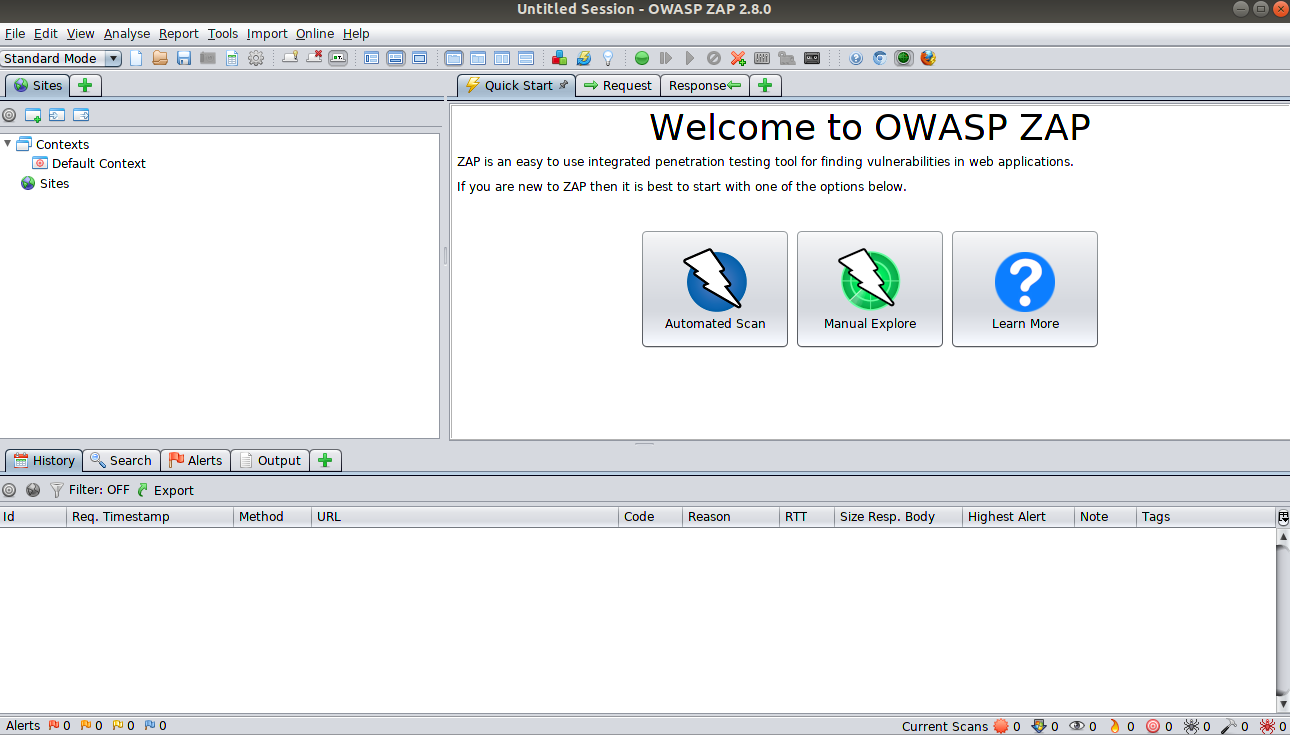Click the Export Context icon in Sites panel
This screenshot has height=735, width=1290.
coord(81,115)
